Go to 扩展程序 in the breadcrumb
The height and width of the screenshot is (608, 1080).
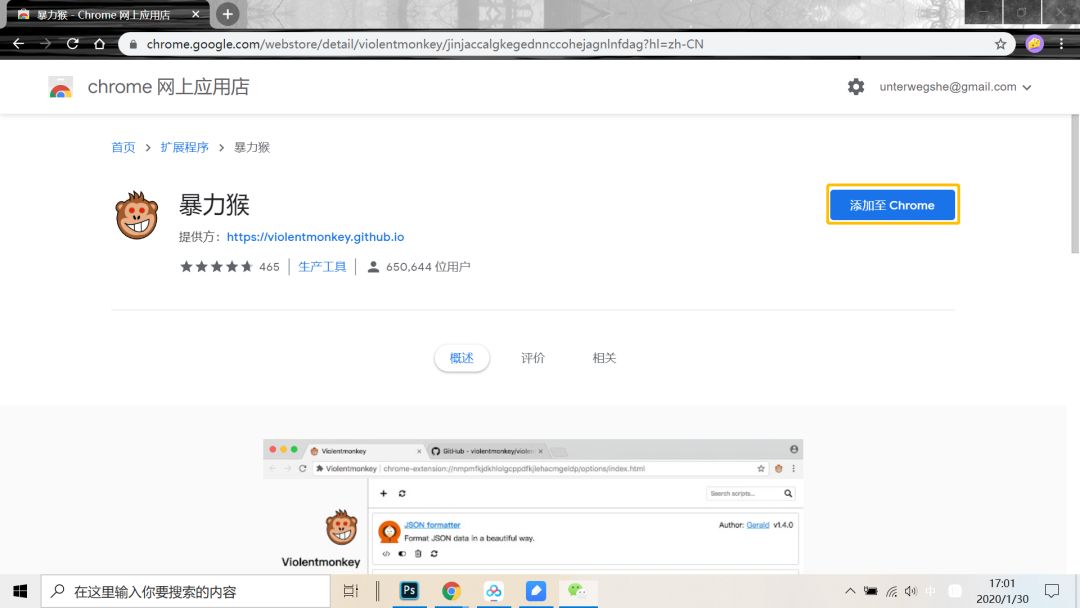pyautogui.click(x=184, y=146)
